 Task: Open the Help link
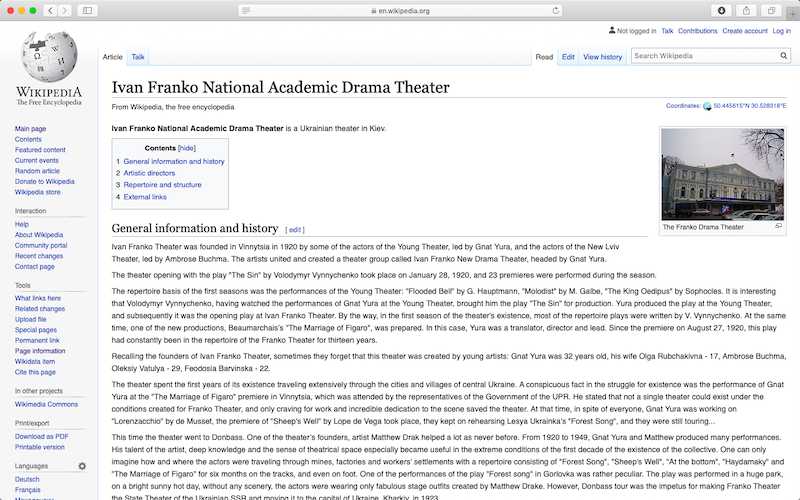click(x=21, y=224)
